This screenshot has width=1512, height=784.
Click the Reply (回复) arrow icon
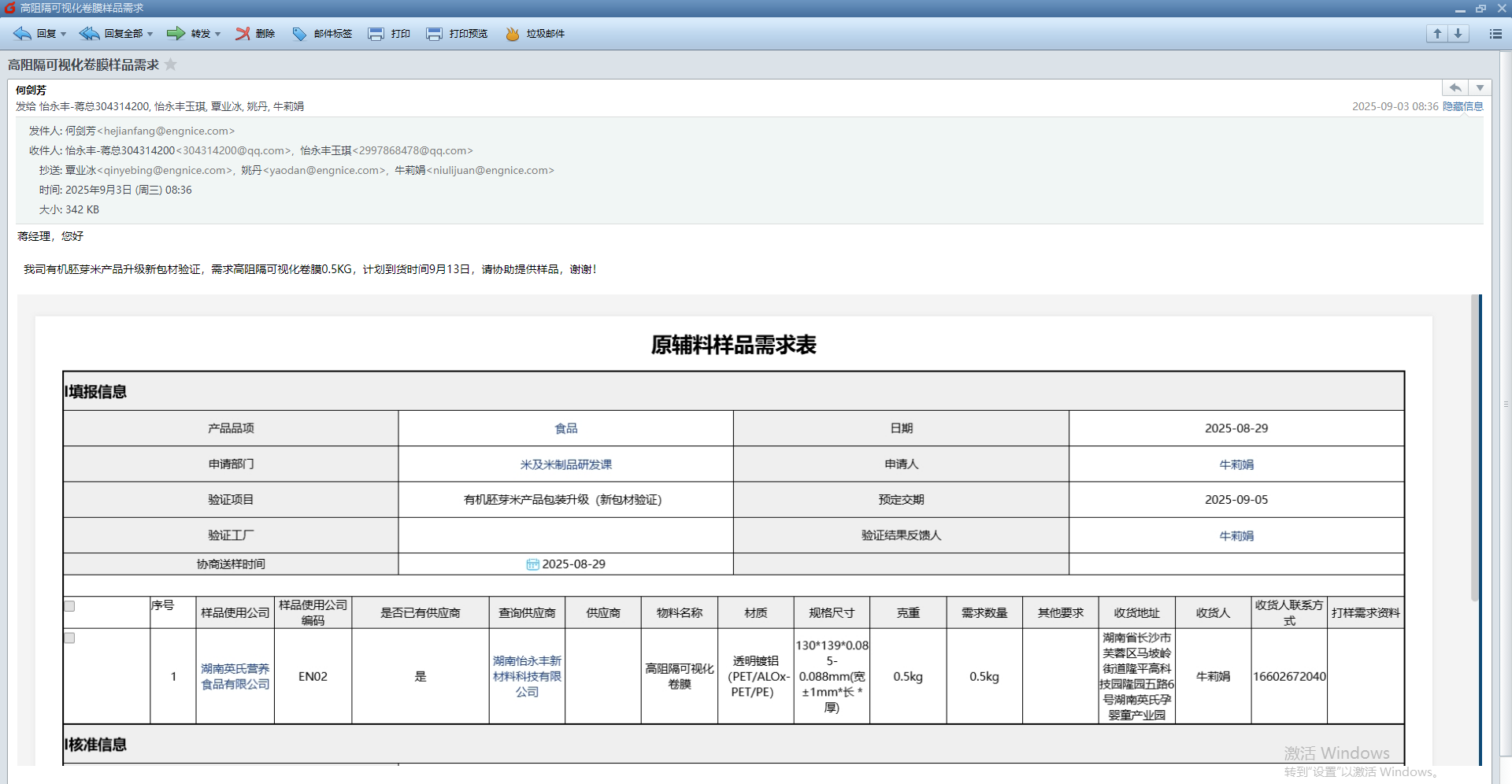tap(22, 34)
